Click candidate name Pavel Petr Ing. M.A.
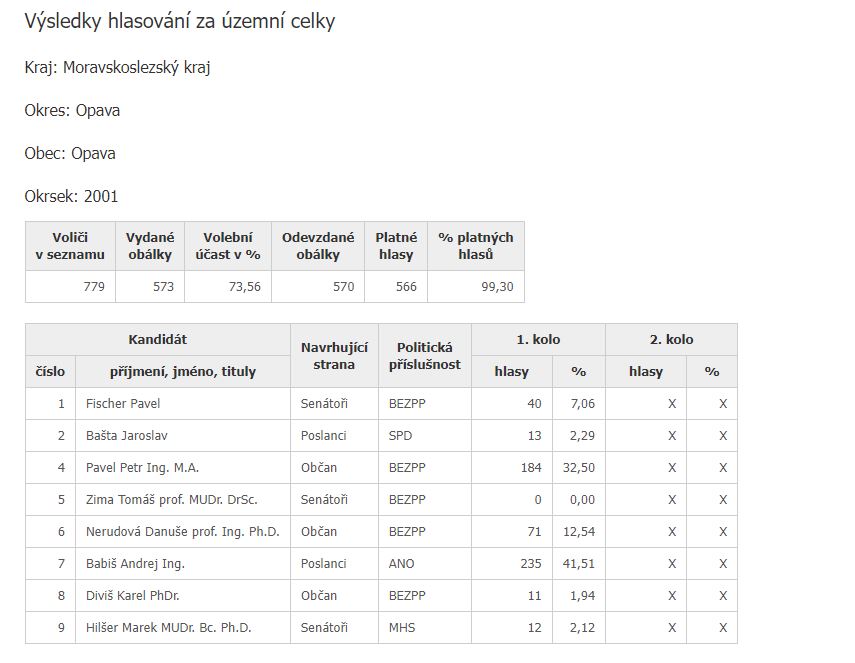The image size is (855, 663). click(x=142, y=468)
